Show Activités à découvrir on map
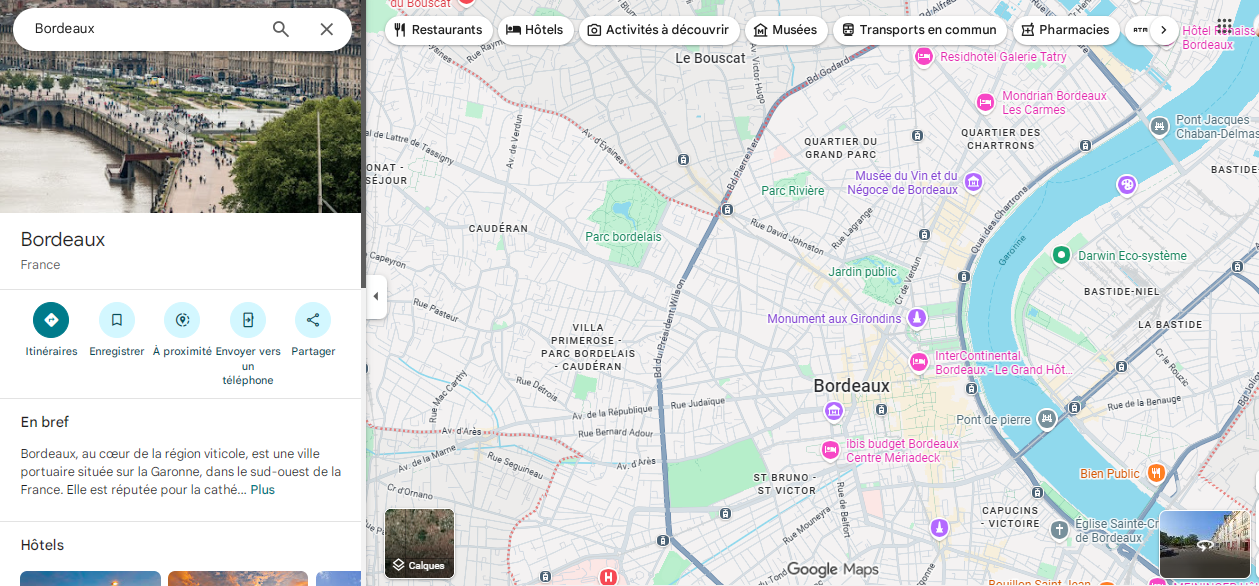Screen dimensions: 1259x586 click(658, 30)
